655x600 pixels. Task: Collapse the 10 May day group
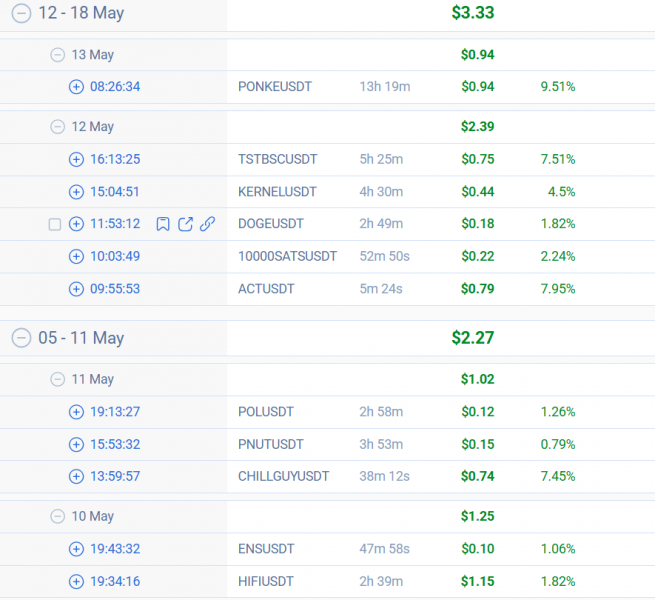click(58, 517)
